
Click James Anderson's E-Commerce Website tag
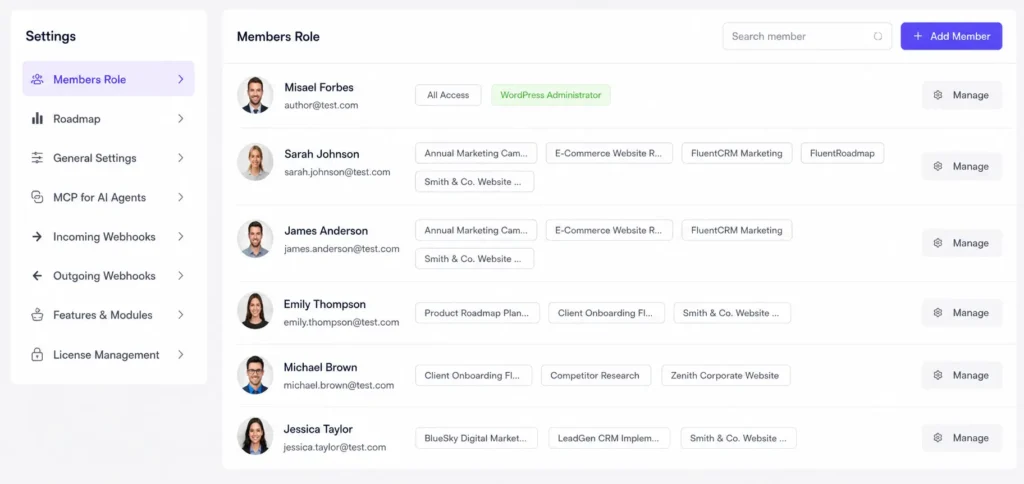pyautogui.click(x=609, y=230)
